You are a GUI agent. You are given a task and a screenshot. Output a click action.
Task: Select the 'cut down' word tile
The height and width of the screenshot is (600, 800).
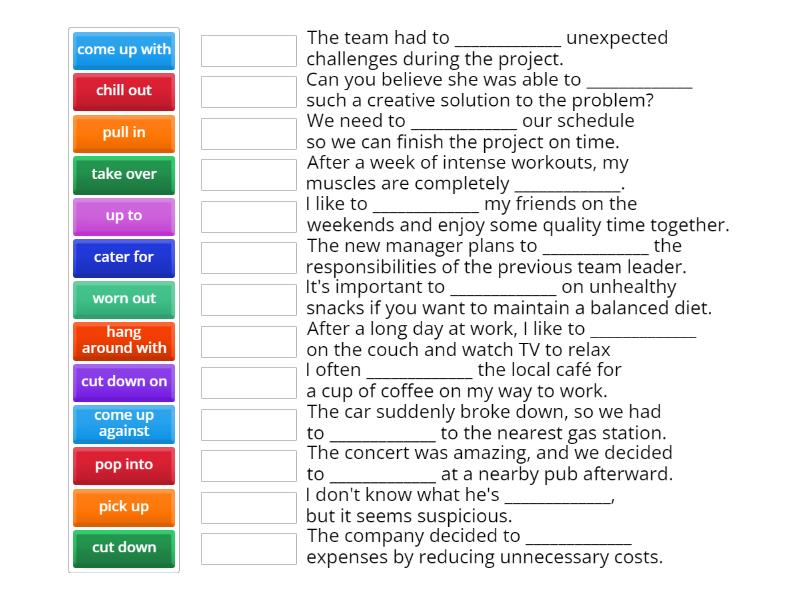coord(123,548)
